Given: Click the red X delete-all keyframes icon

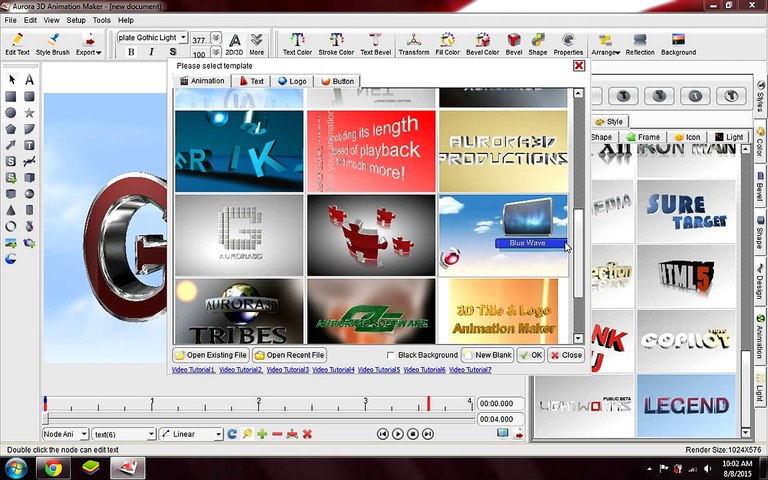Looking at the screenshot, I should coord(307,434).
